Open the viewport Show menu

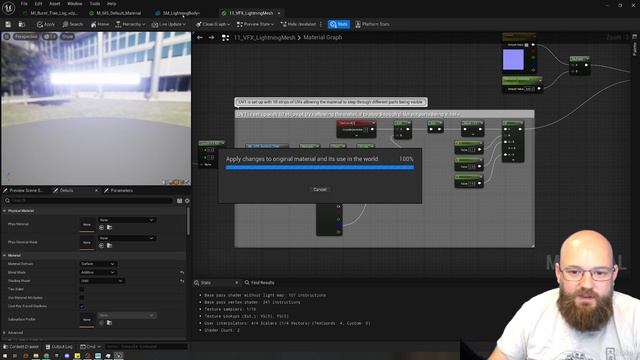[x=67, y=36]
